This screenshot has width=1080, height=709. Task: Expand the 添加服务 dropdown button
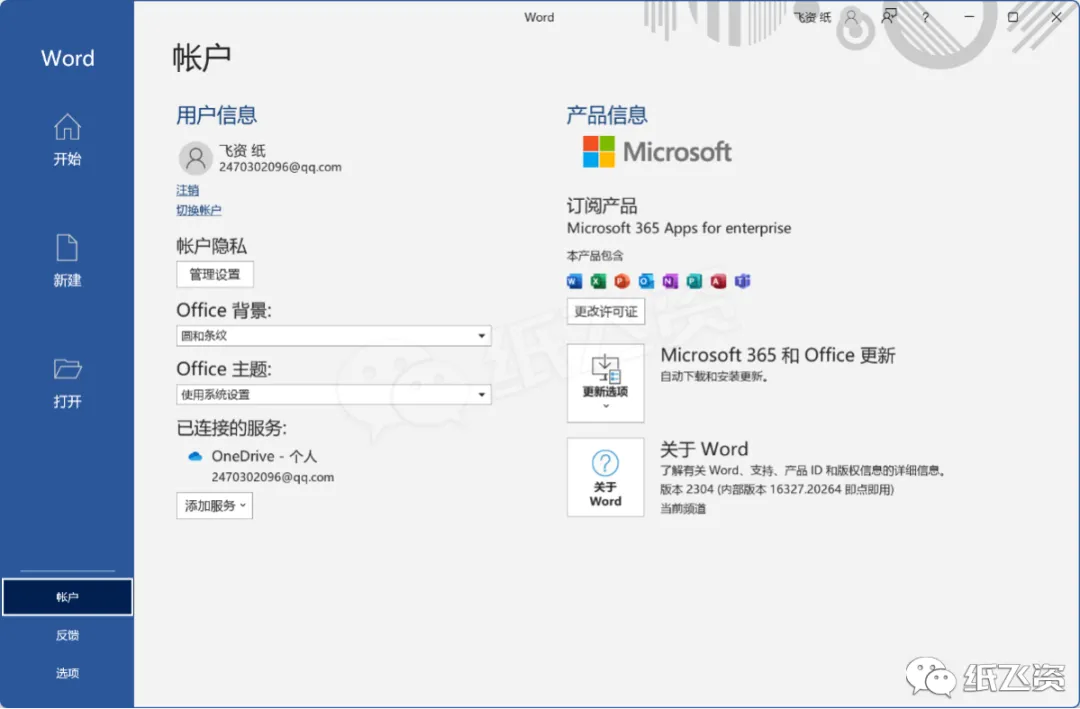coord(214,506)
